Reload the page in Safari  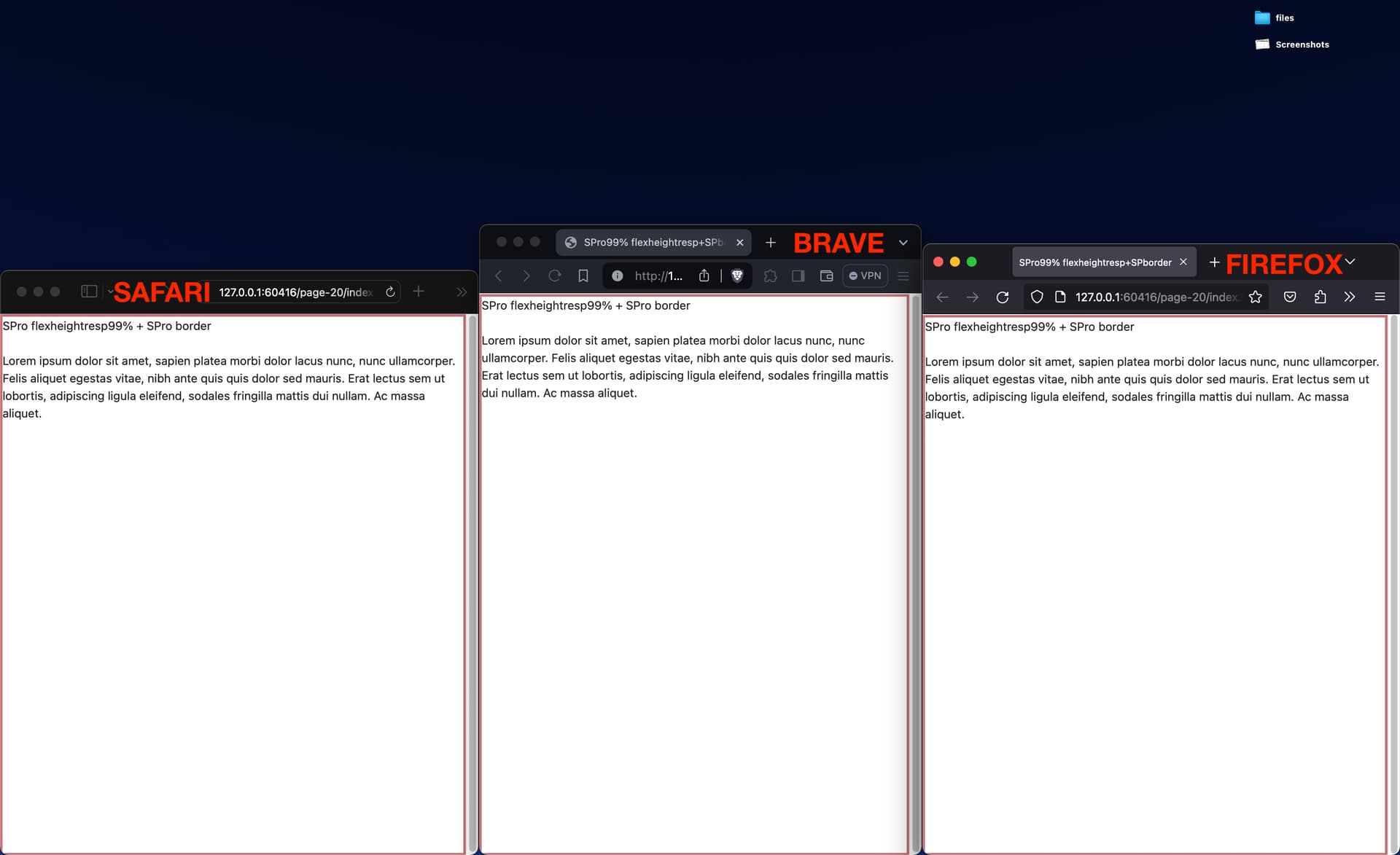click(390, 292)
